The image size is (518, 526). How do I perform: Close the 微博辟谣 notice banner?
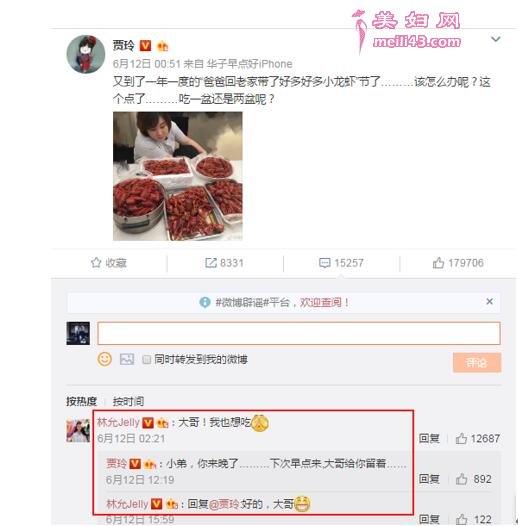pyautogui.click(x=489, y=301)
